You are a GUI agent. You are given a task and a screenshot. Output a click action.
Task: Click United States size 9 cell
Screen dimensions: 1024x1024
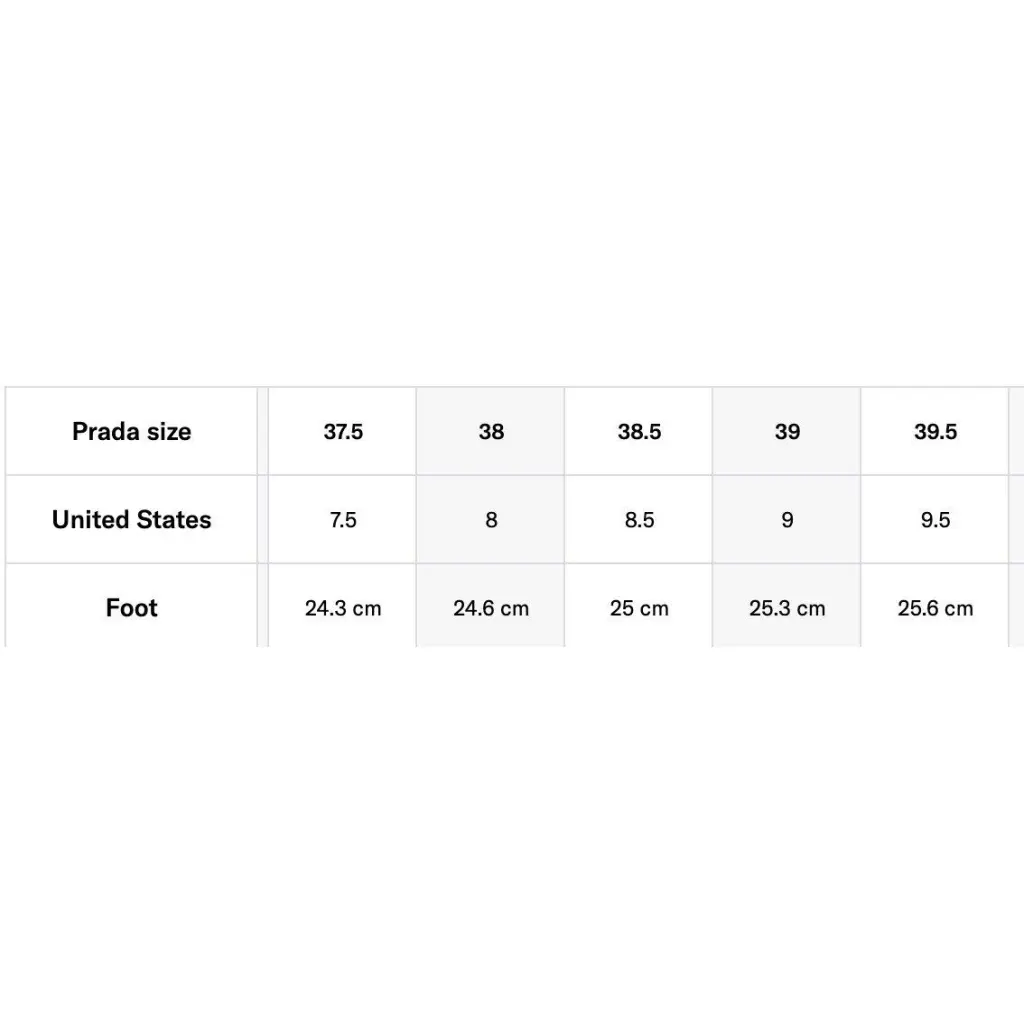pos(787,520)
